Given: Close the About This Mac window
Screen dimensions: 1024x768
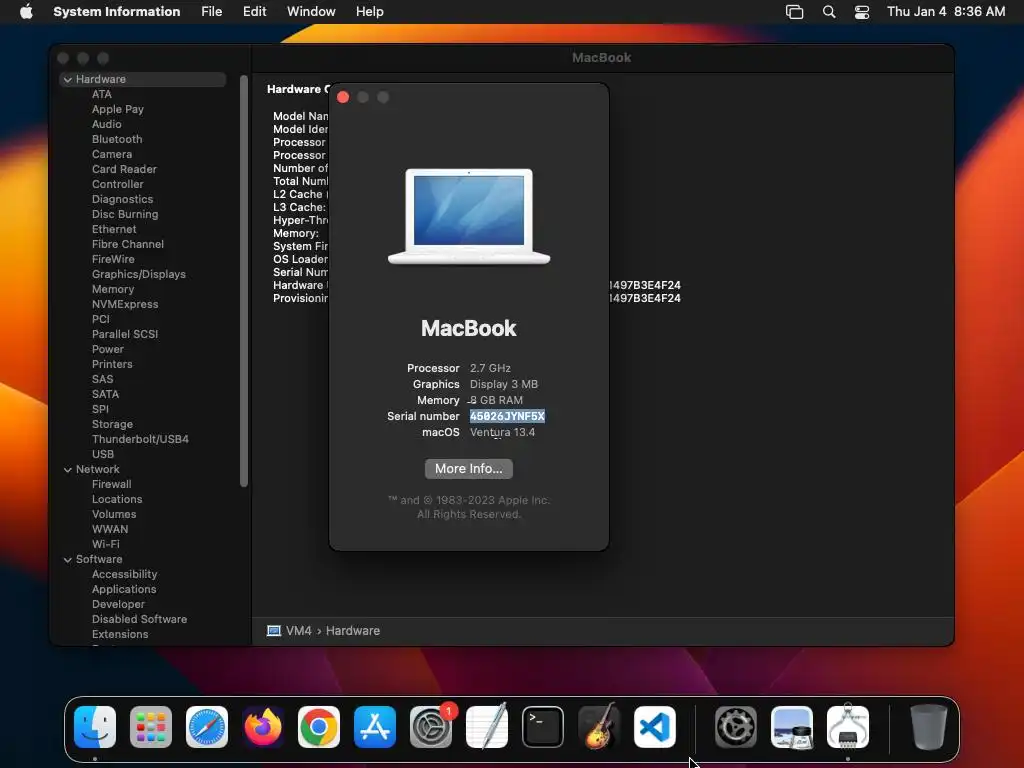Looking at the screenshot, I should (343, 97).
